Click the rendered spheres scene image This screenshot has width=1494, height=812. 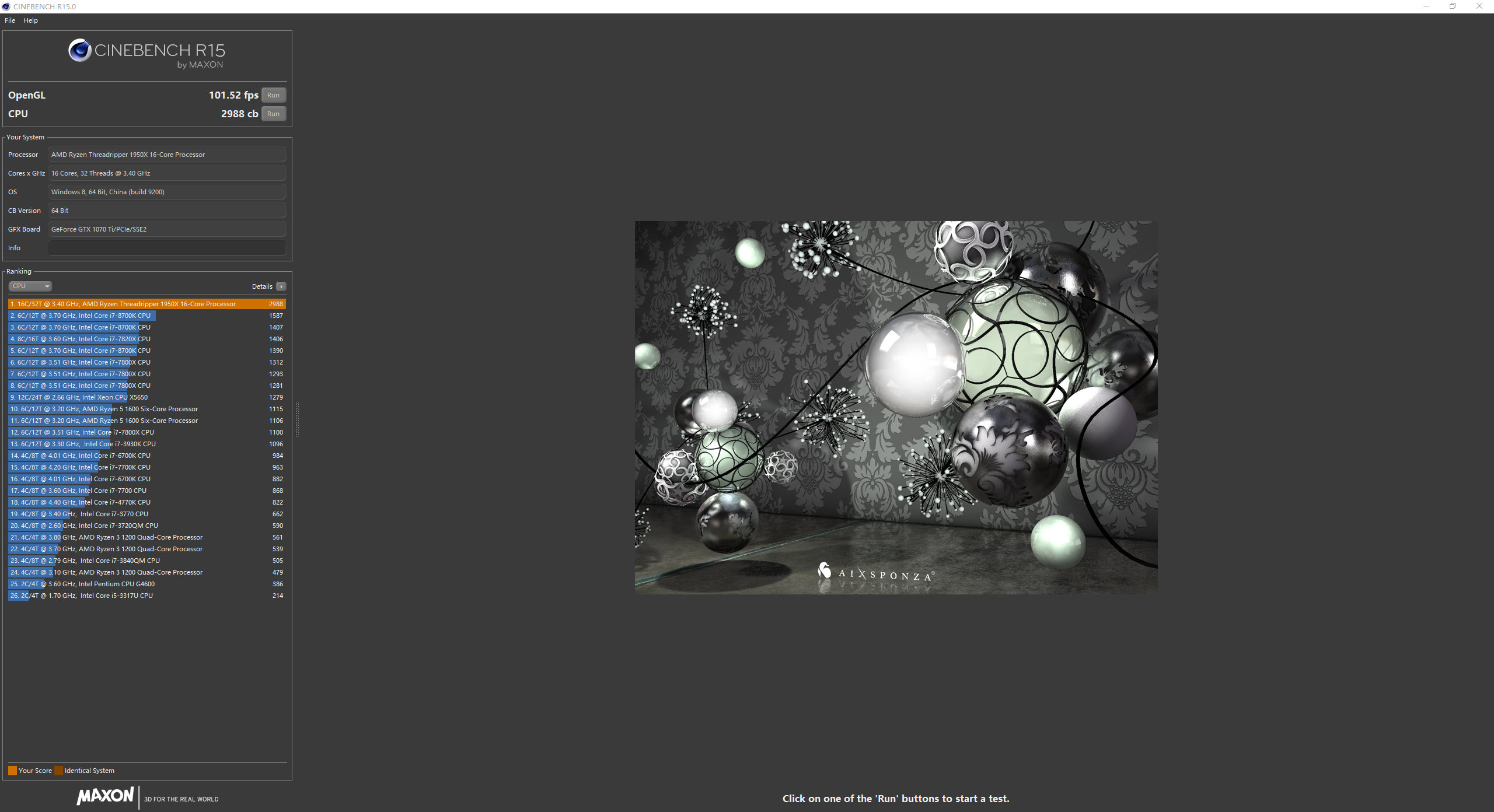pyautogui.click(x=896, y=407)
